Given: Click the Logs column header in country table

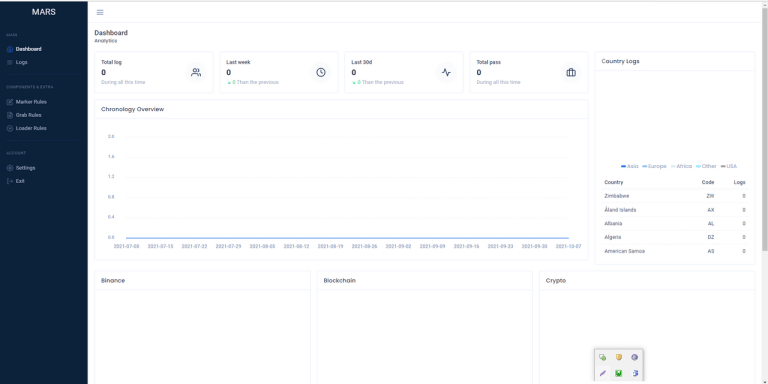Looking at the screenshot, I should (x=740, y=182).
